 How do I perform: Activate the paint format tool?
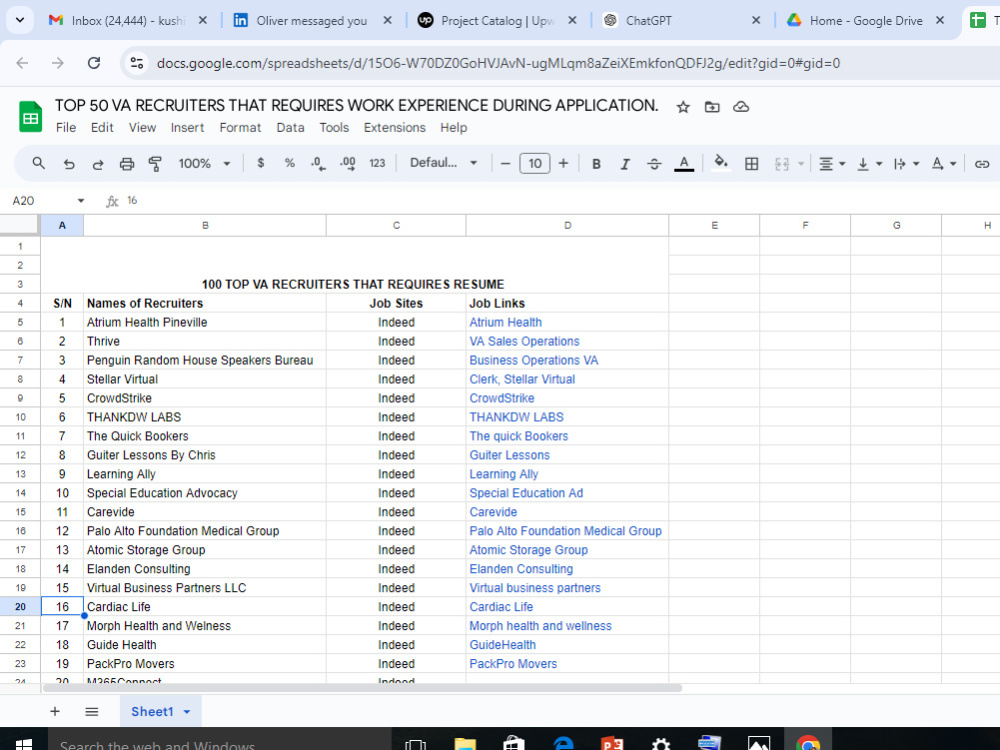click(155, 164)
